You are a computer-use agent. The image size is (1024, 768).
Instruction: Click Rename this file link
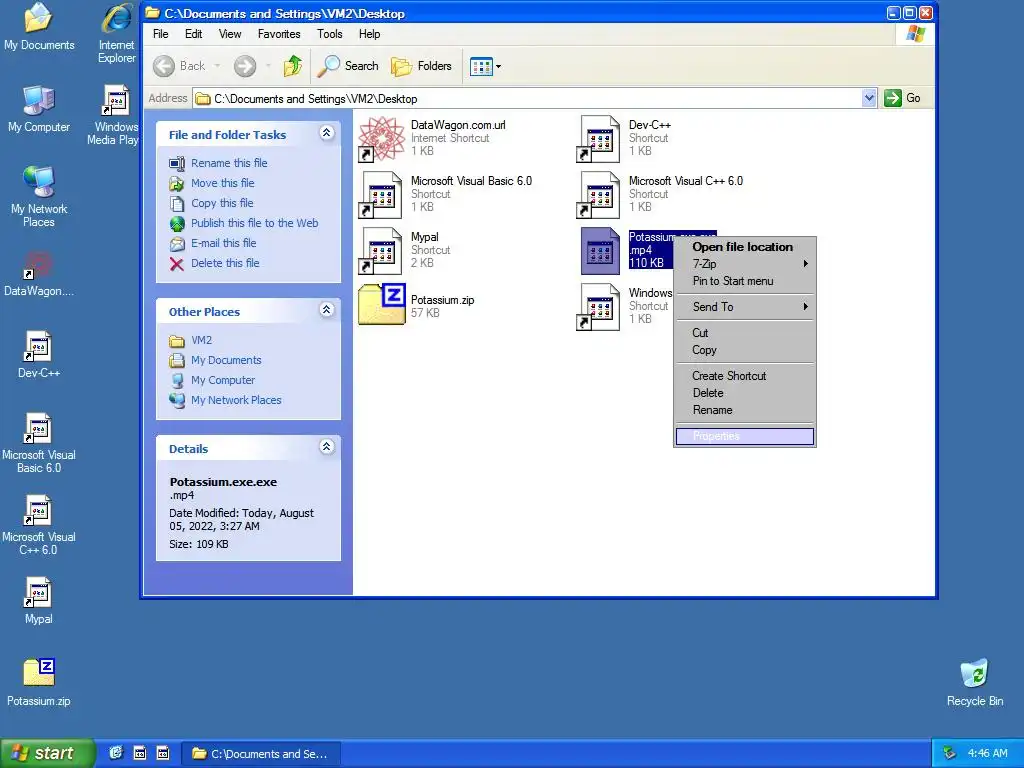[229, 163]
